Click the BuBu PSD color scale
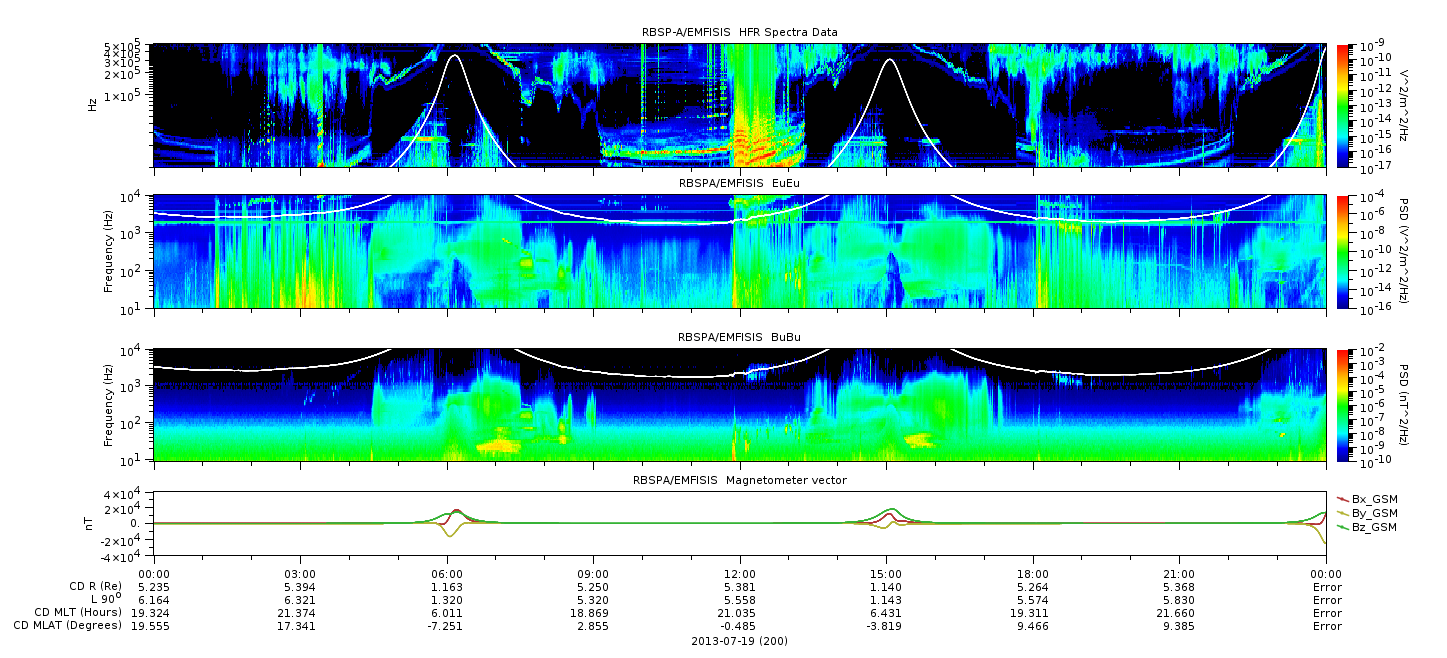1447x658 pixels. click(x=1342, y=404)
